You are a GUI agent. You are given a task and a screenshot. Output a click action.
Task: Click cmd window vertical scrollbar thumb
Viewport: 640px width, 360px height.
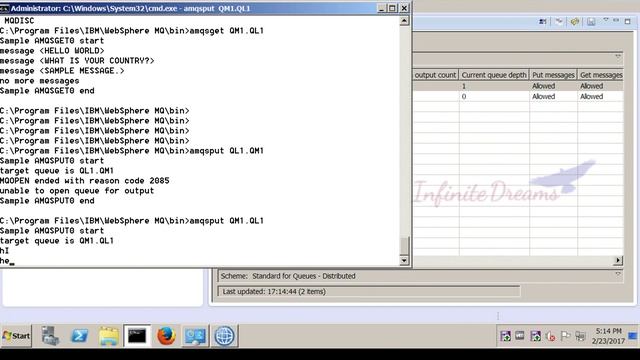coord(404,245)
